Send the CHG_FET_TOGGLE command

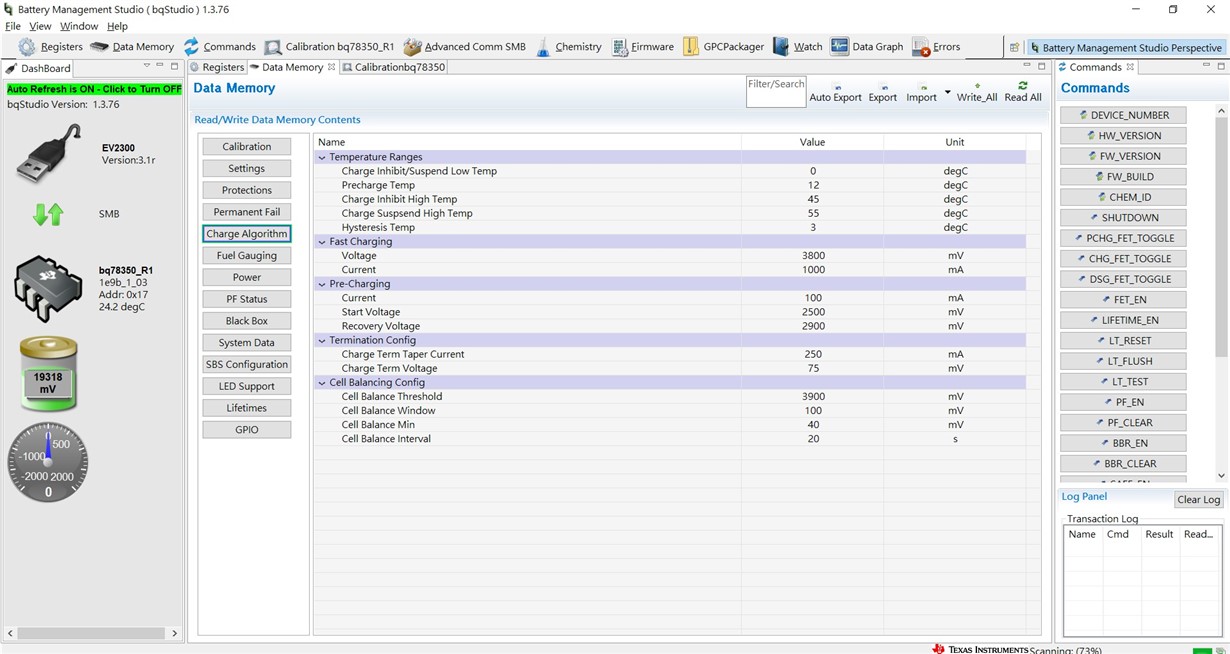(1123, 259)
